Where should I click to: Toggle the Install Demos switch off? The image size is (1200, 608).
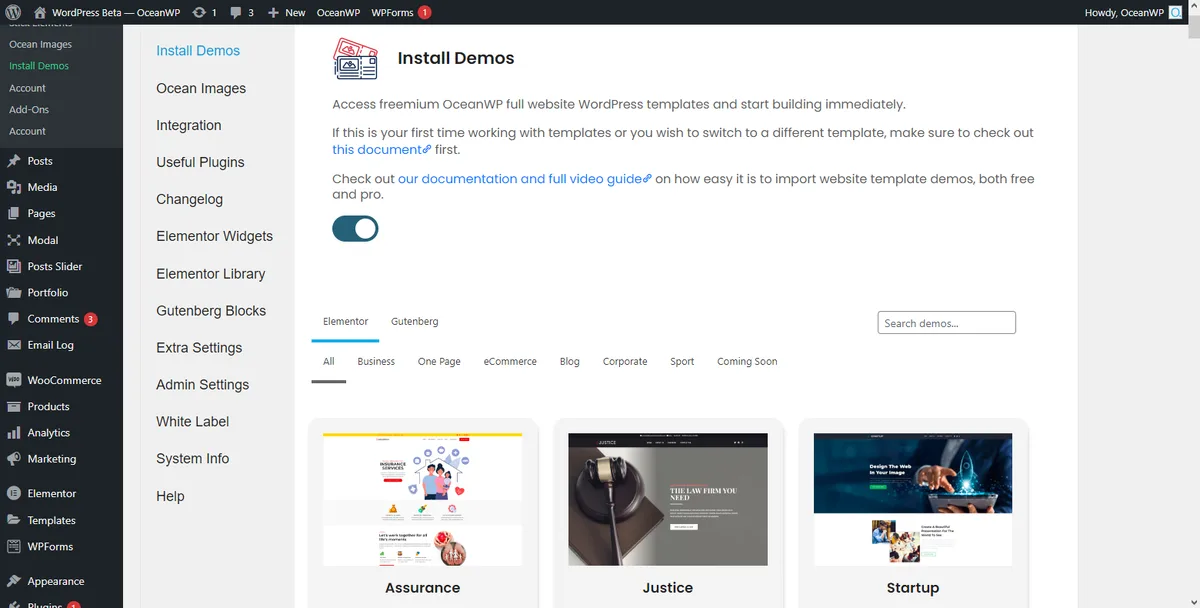(355, 229)
